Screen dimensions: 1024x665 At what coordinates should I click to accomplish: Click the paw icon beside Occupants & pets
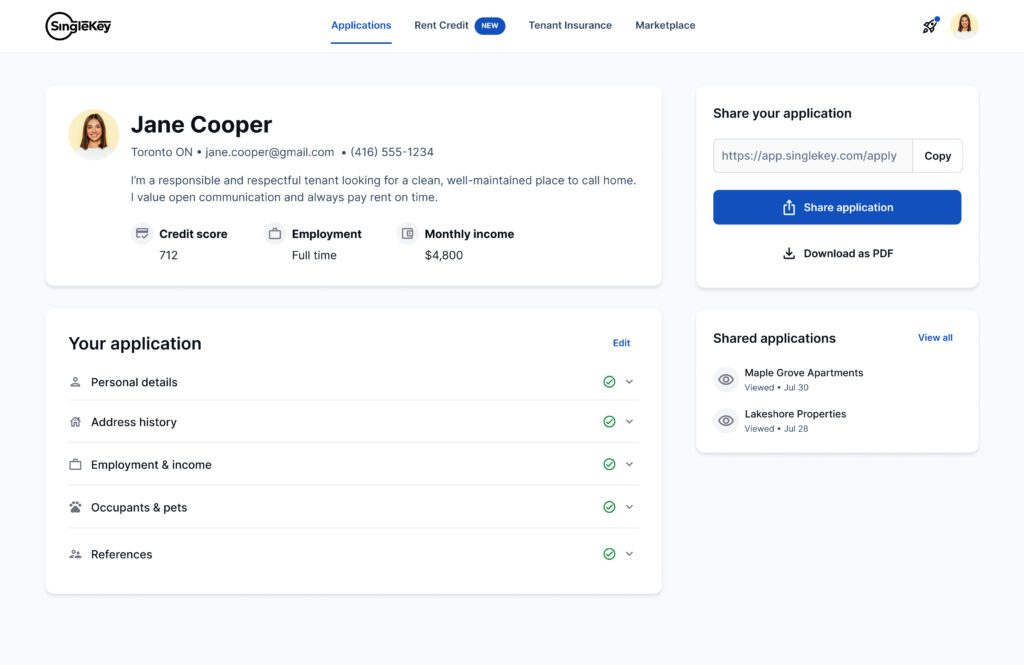(x=76, y=507)
